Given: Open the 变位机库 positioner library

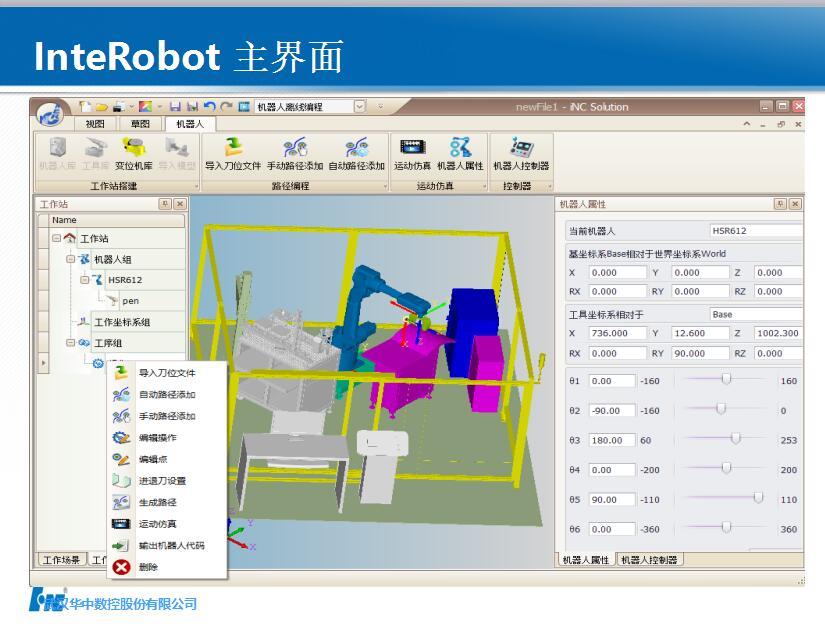Looking at the screenshot, I should 134,154.
